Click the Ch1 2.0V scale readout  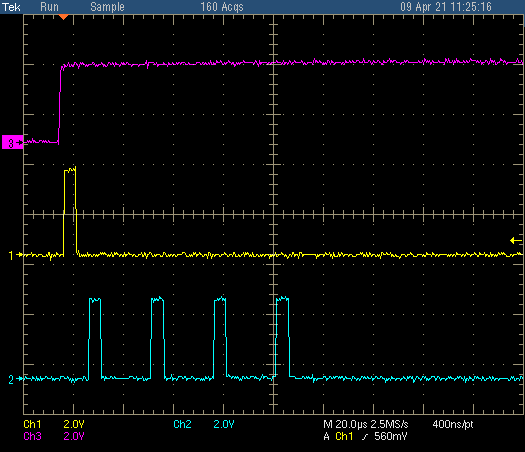click(x=54, y=424)
